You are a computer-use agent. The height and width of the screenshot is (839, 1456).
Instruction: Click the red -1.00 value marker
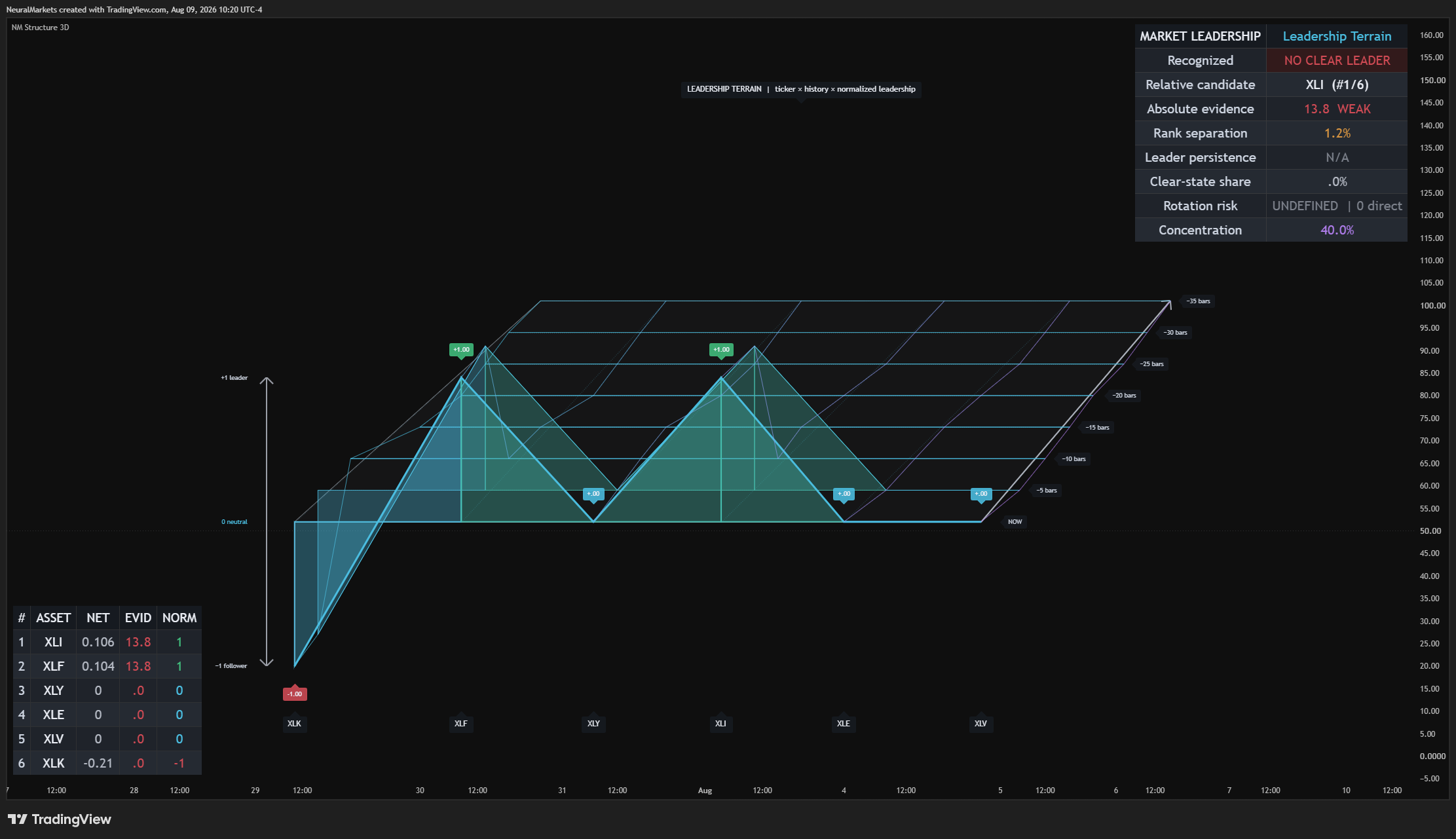[x=295, y=694]
